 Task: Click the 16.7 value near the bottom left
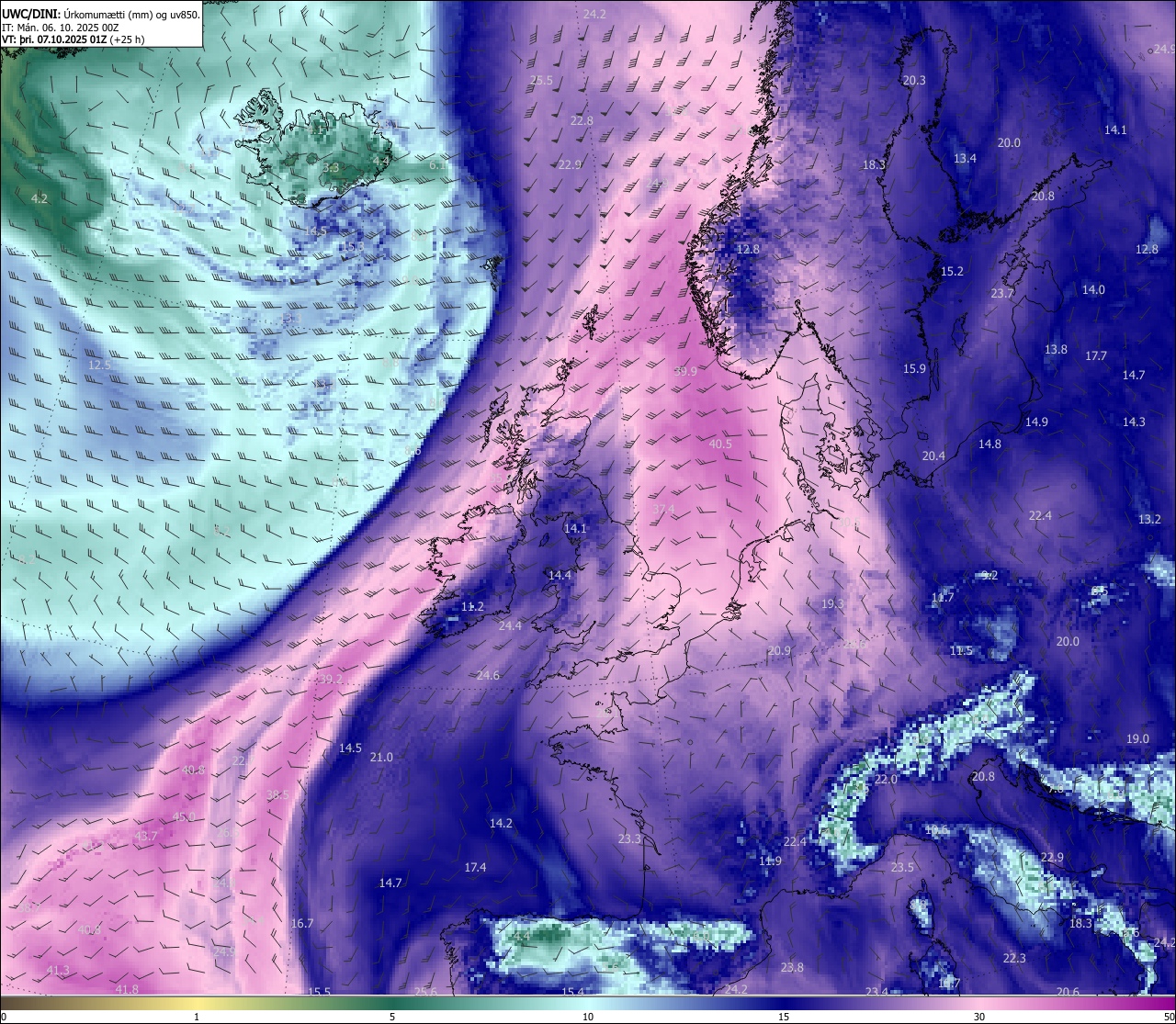pos(302,923)
